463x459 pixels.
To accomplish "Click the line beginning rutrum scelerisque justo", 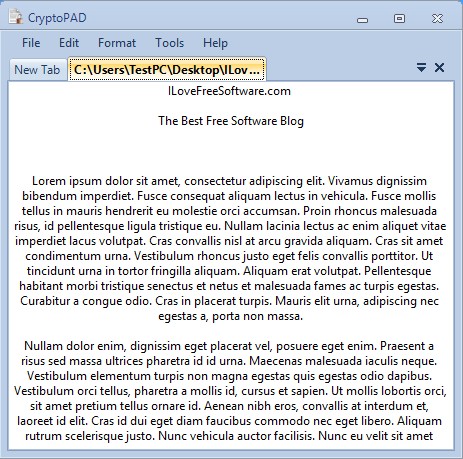I will pos(229,436).
